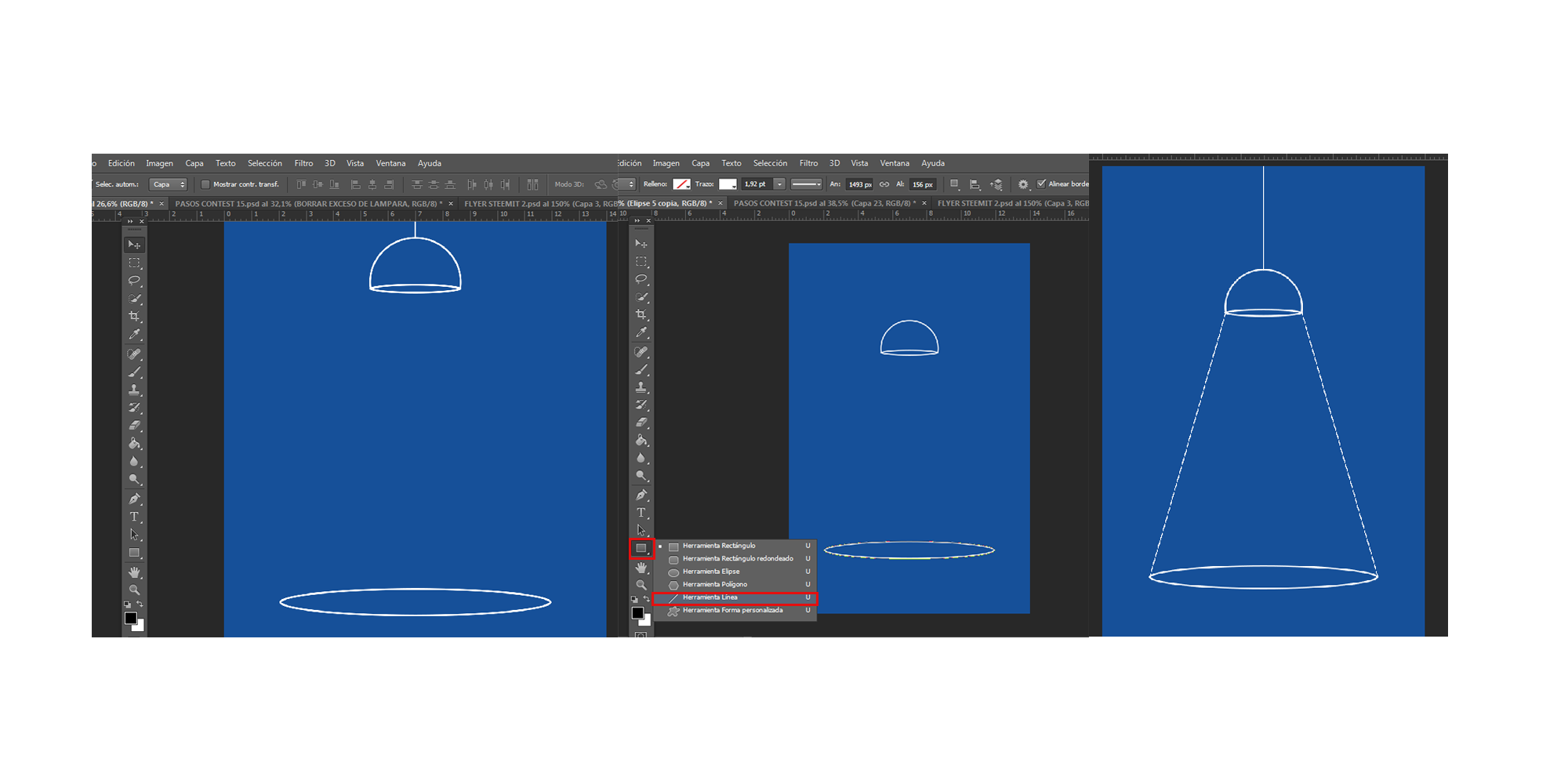The width and height of the screenshot is (1568, 784).
Task: Select Spot Healing Brush in left window
Action: coord(134,354)
